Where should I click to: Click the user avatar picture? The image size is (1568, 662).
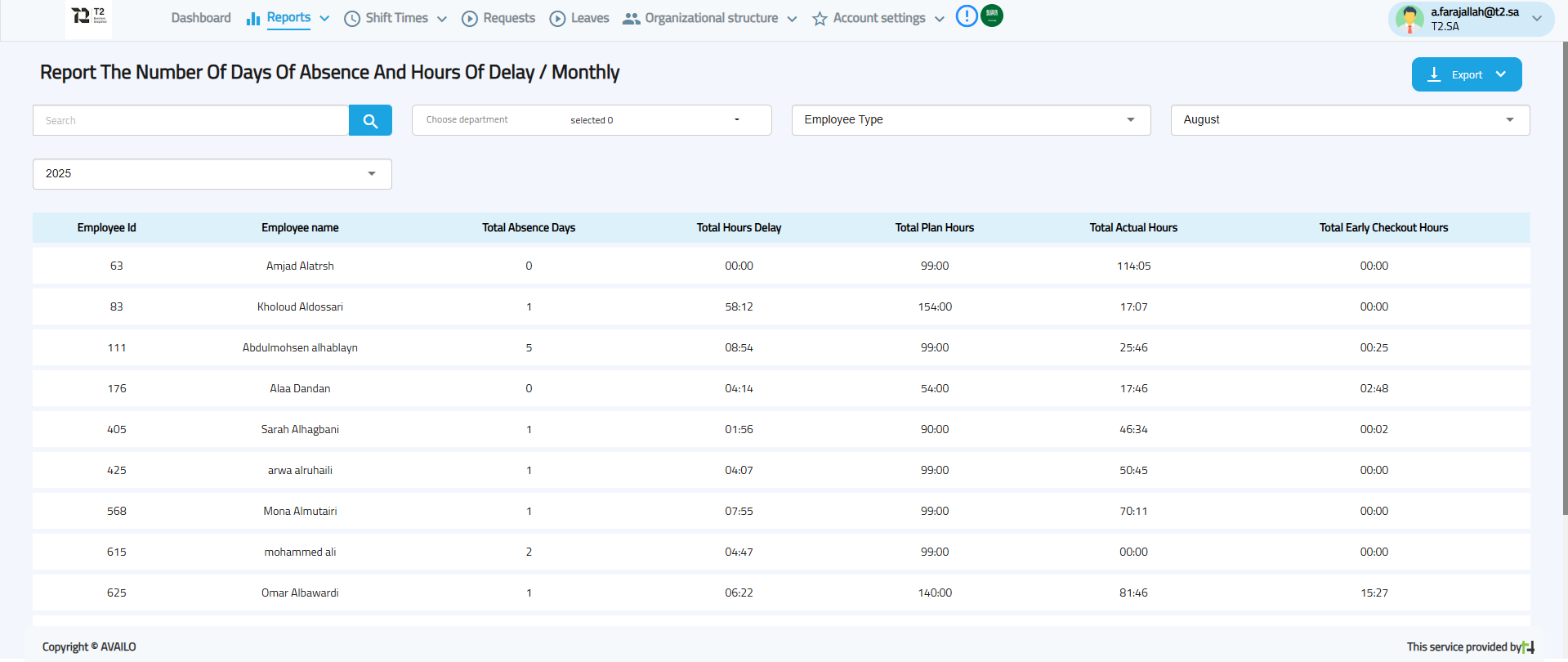(x=1409, y=19)
